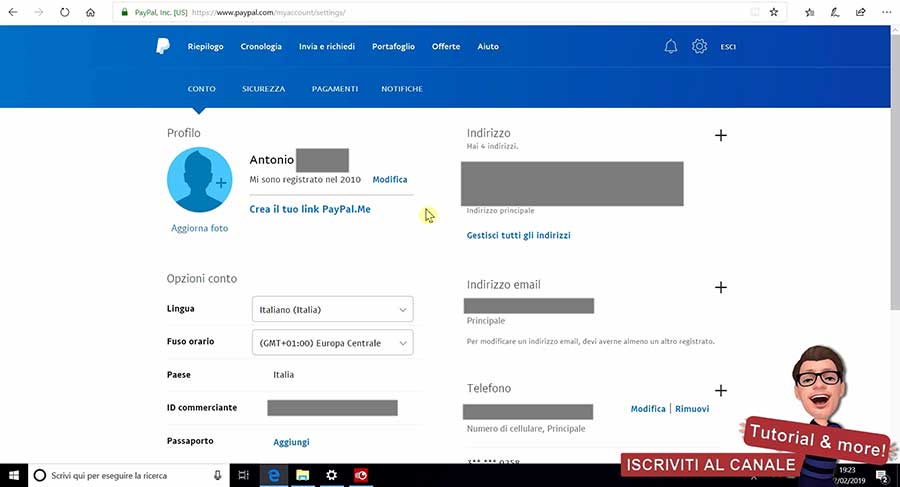Add page to favorites star
The width and height of the screenshot is (900, 487).
coord(774,12)
